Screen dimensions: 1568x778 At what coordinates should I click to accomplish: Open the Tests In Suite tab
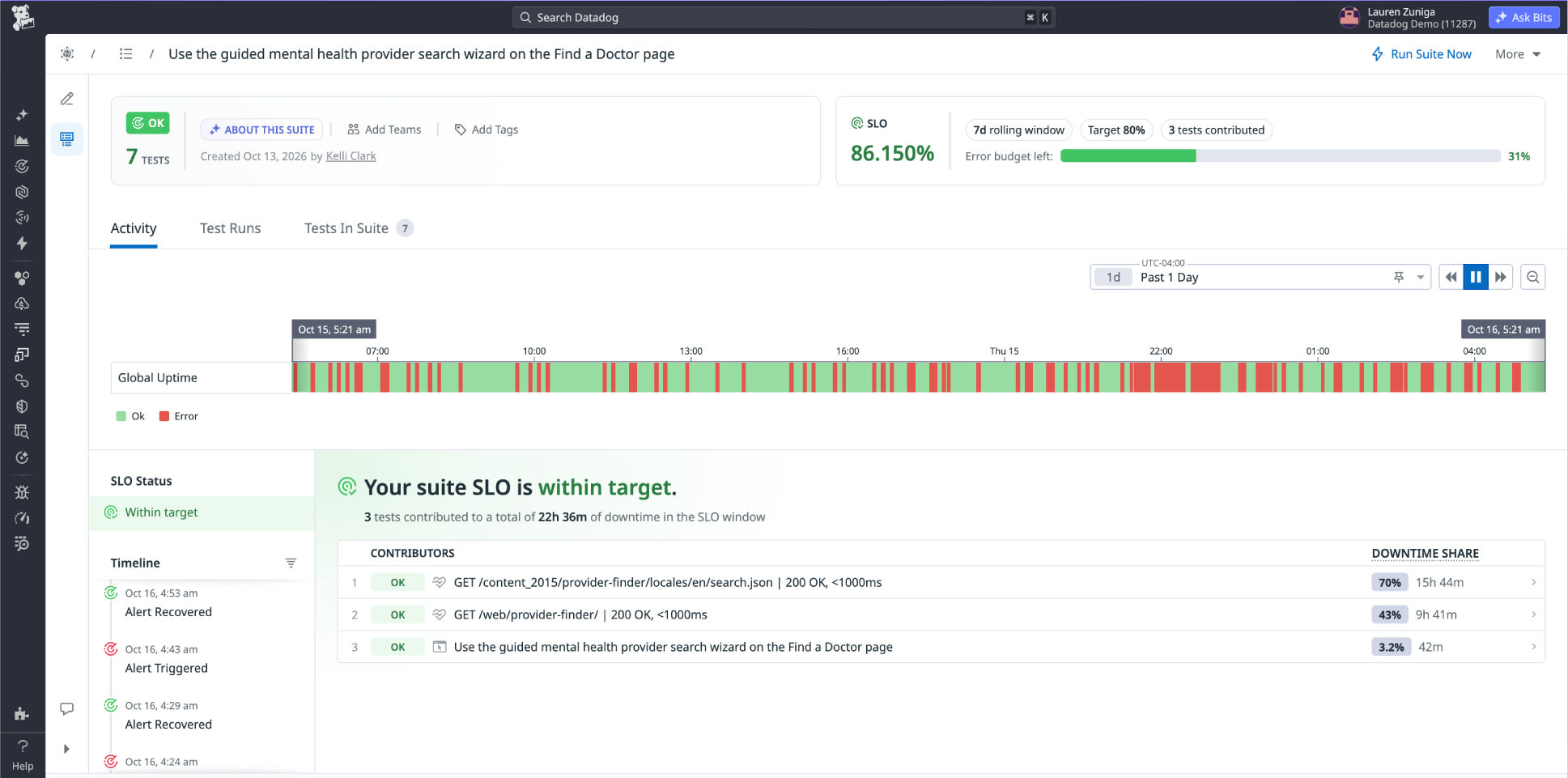[359, 228]
